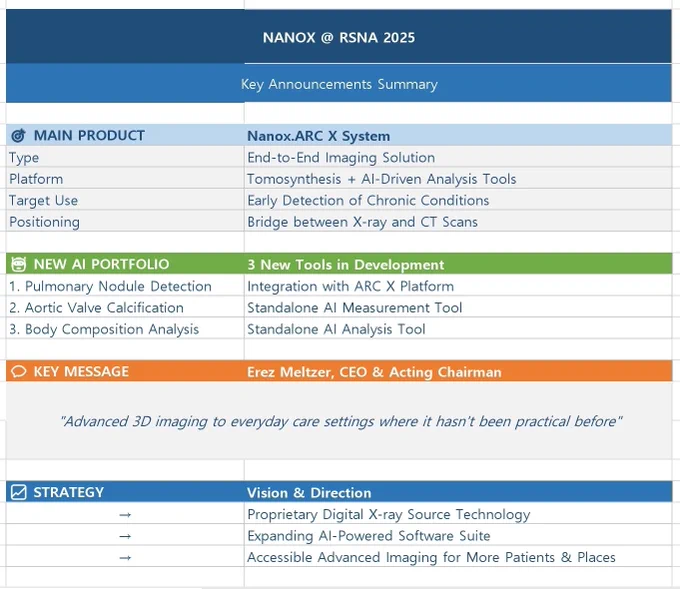Viewport: 680px width, 589px height.
Task: Select Integration with ARC X Platform cell
Action: [458, 286]
